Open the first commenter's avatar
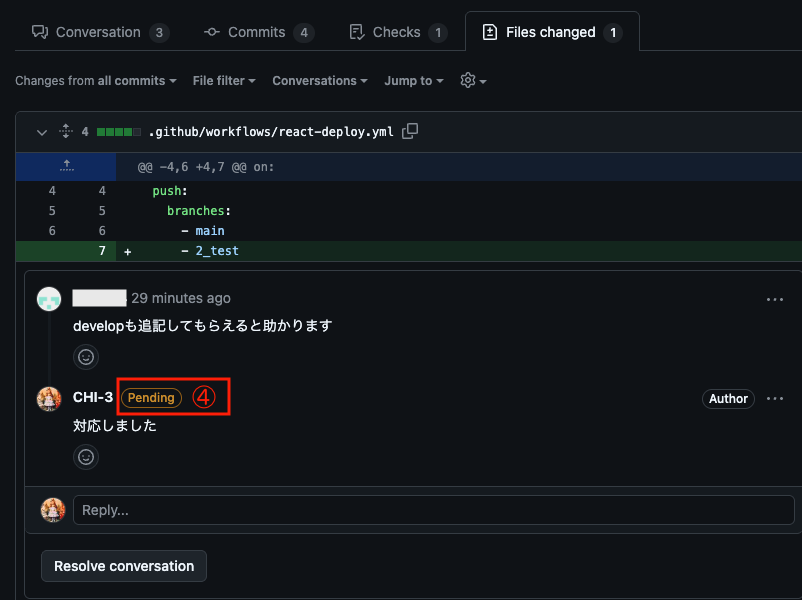The width and height of the screenshot is (802, 600). (x=49, y=299)
